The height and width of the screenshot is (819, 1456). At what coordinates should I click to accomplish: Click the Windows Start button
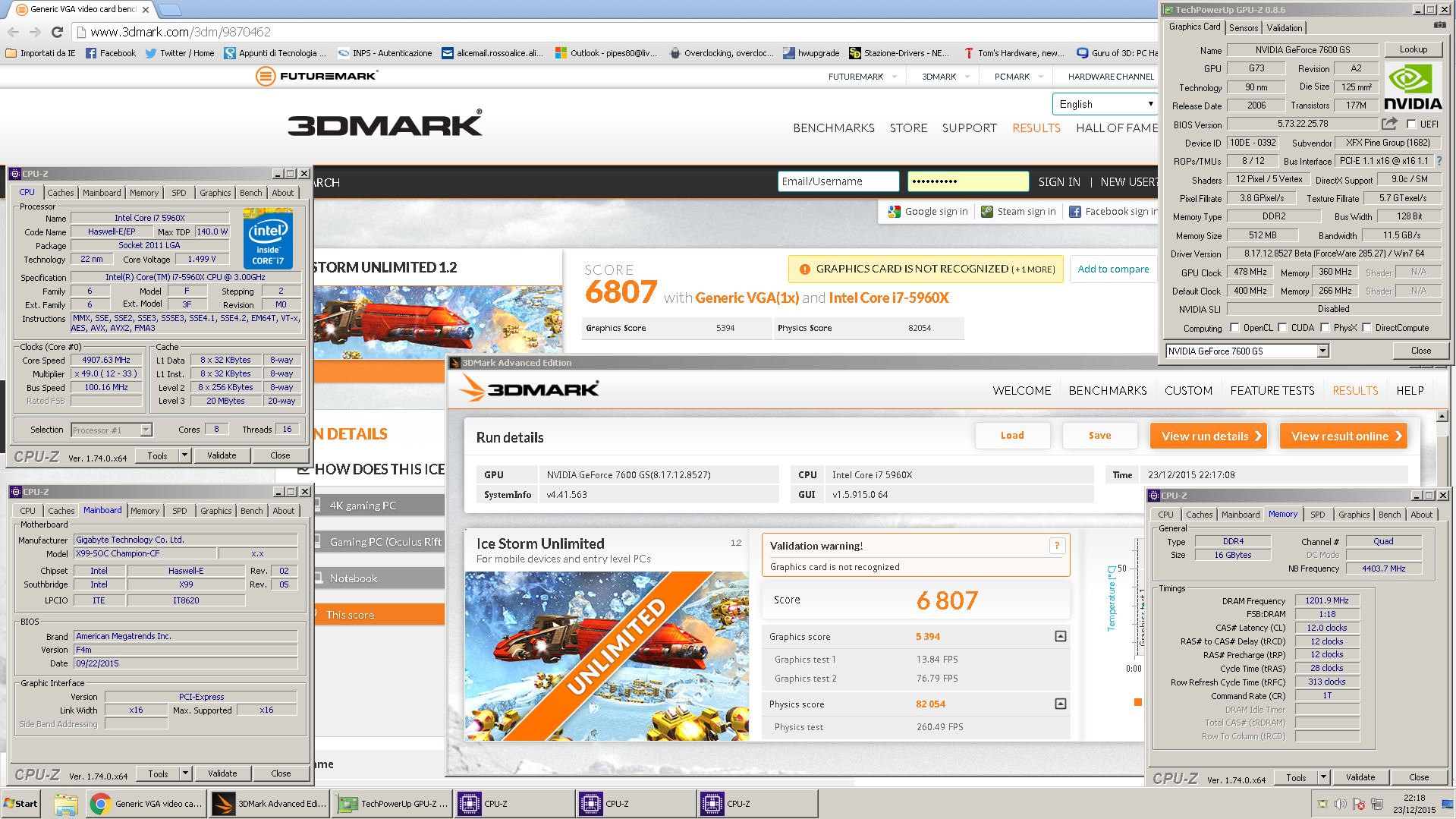(21, 804)
